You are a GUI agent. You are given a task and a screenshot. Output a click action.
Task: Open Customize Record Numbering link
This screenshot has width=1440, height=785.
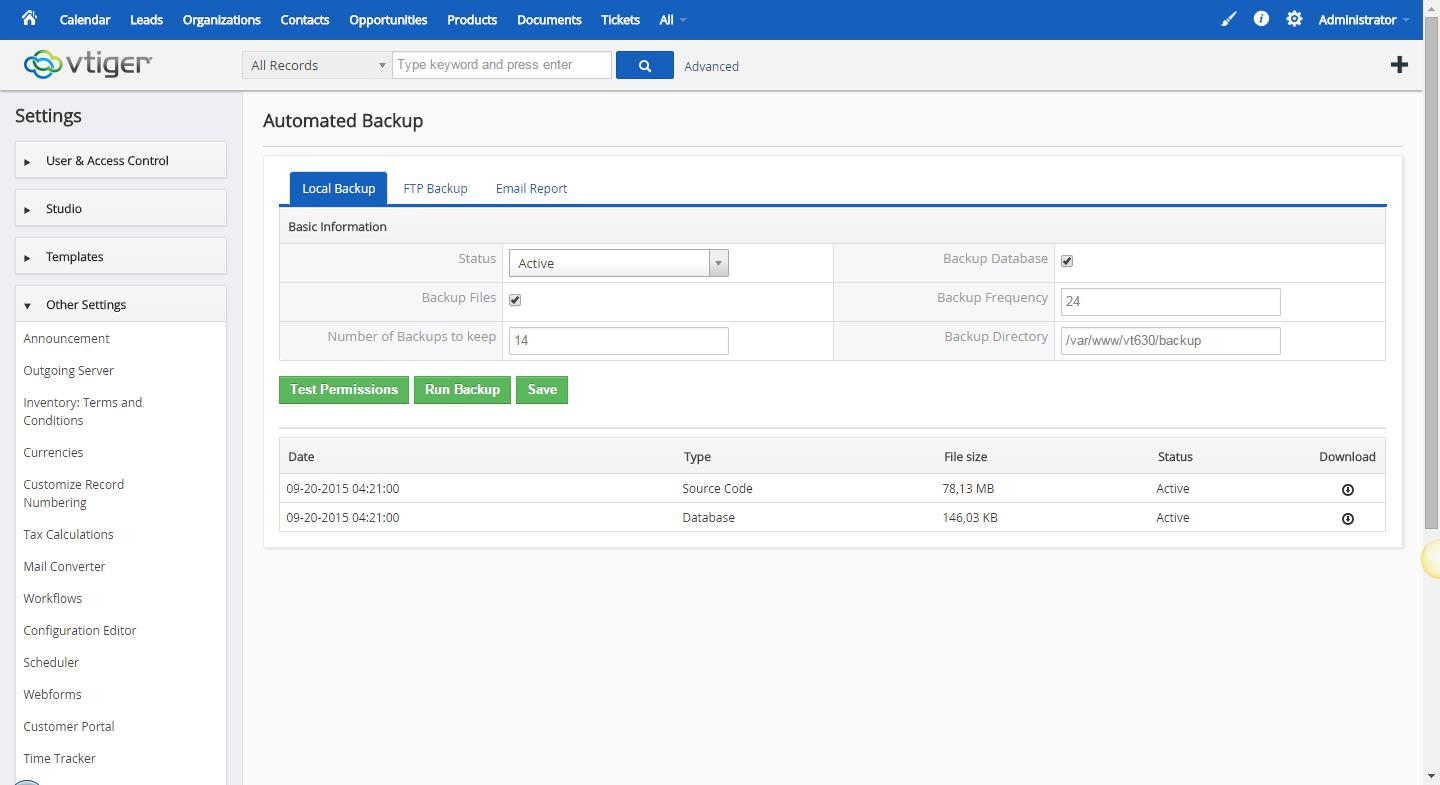coord(74,493)
